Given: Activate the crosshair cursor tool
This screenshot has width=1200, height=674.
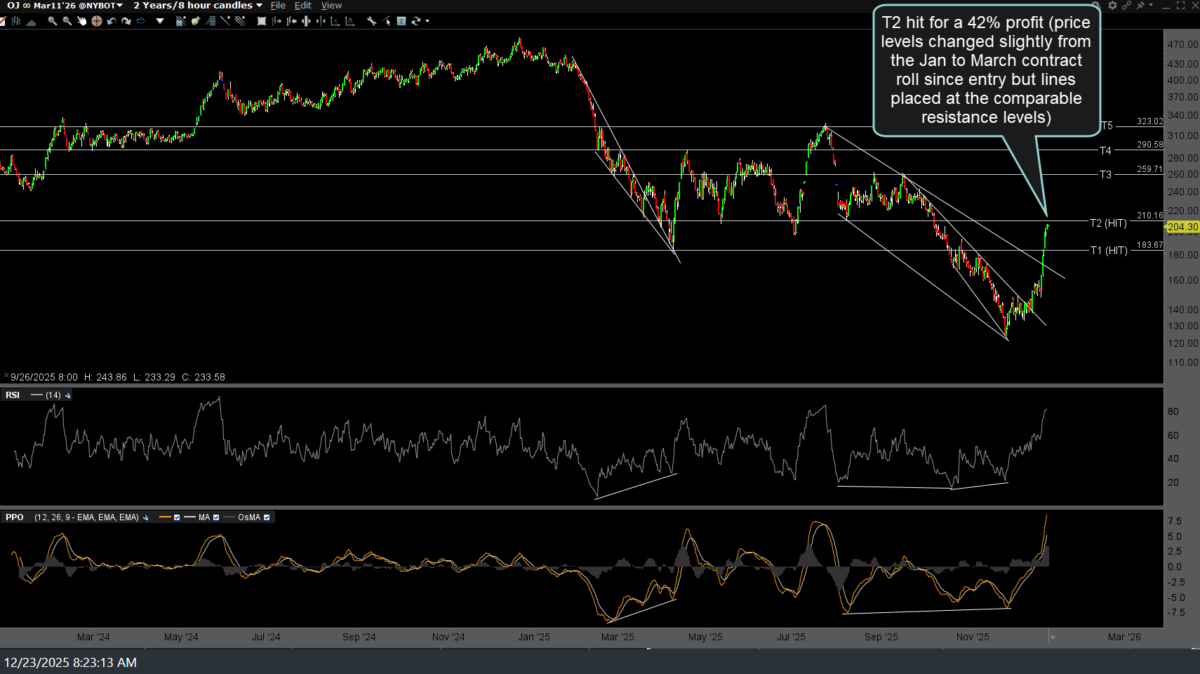Looking at the screenshot, I should [96, 21].
